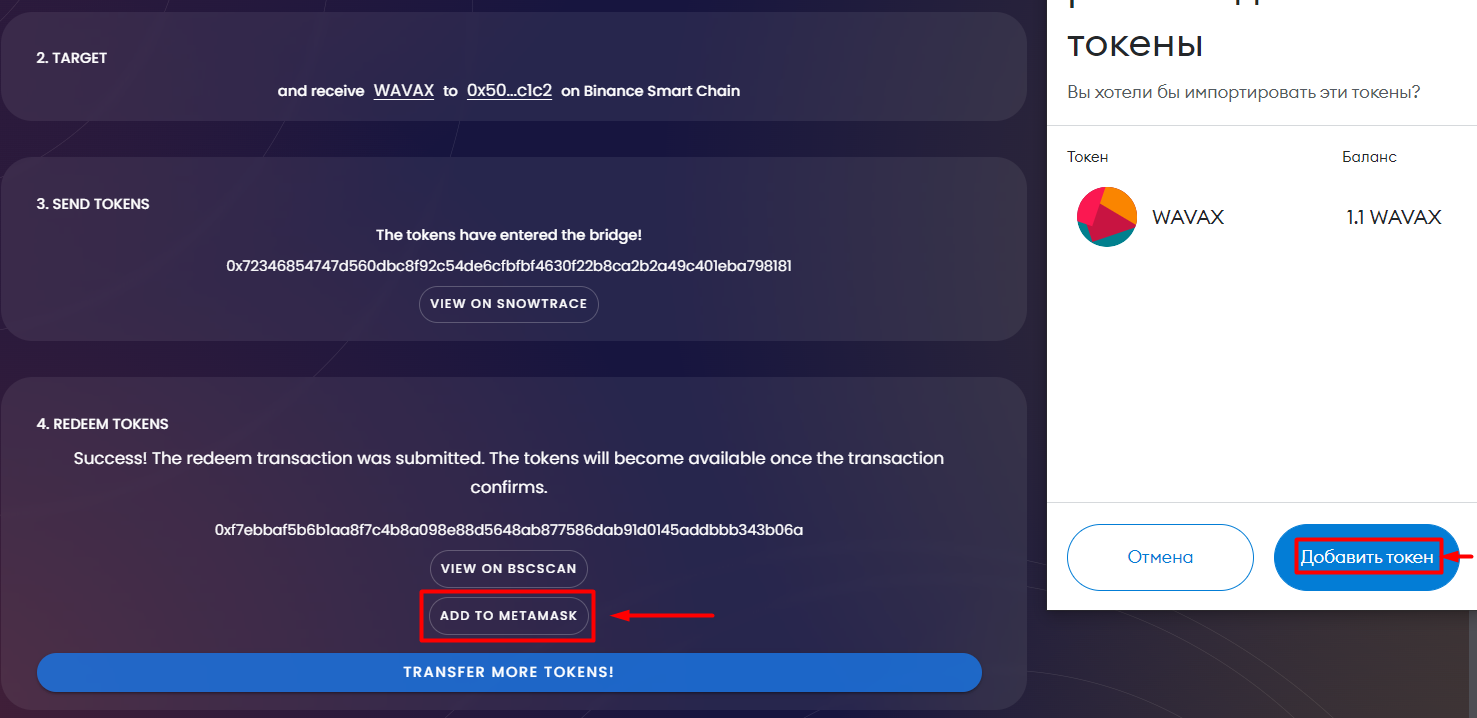Click the 2. TARGET step heading
The height and width of the screenshot is (718, 1477).
(x=72, y=58)
